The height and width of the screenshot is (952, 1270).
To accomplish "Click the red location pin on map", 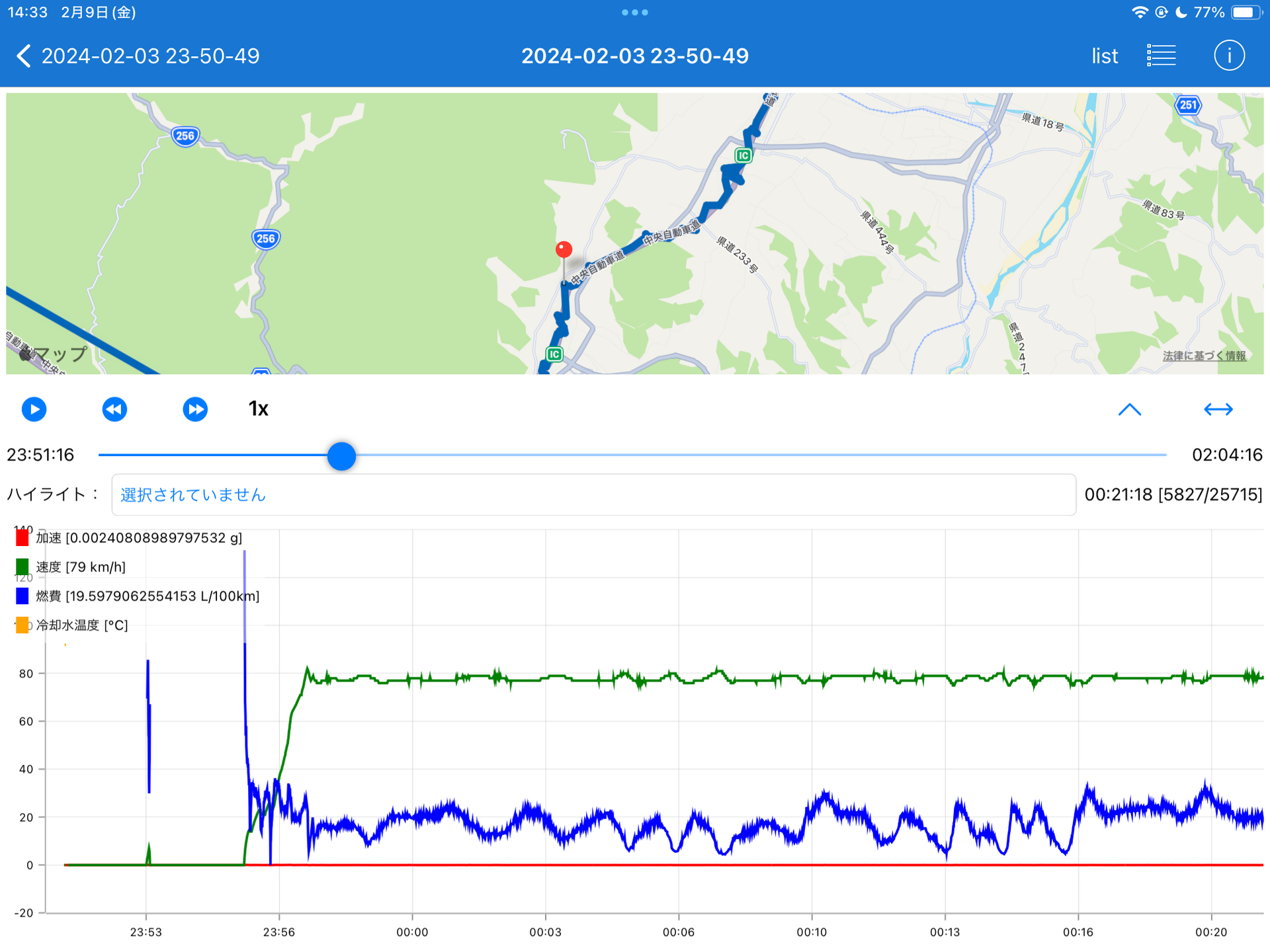I will pyautogui.click(x=564, y=250).
